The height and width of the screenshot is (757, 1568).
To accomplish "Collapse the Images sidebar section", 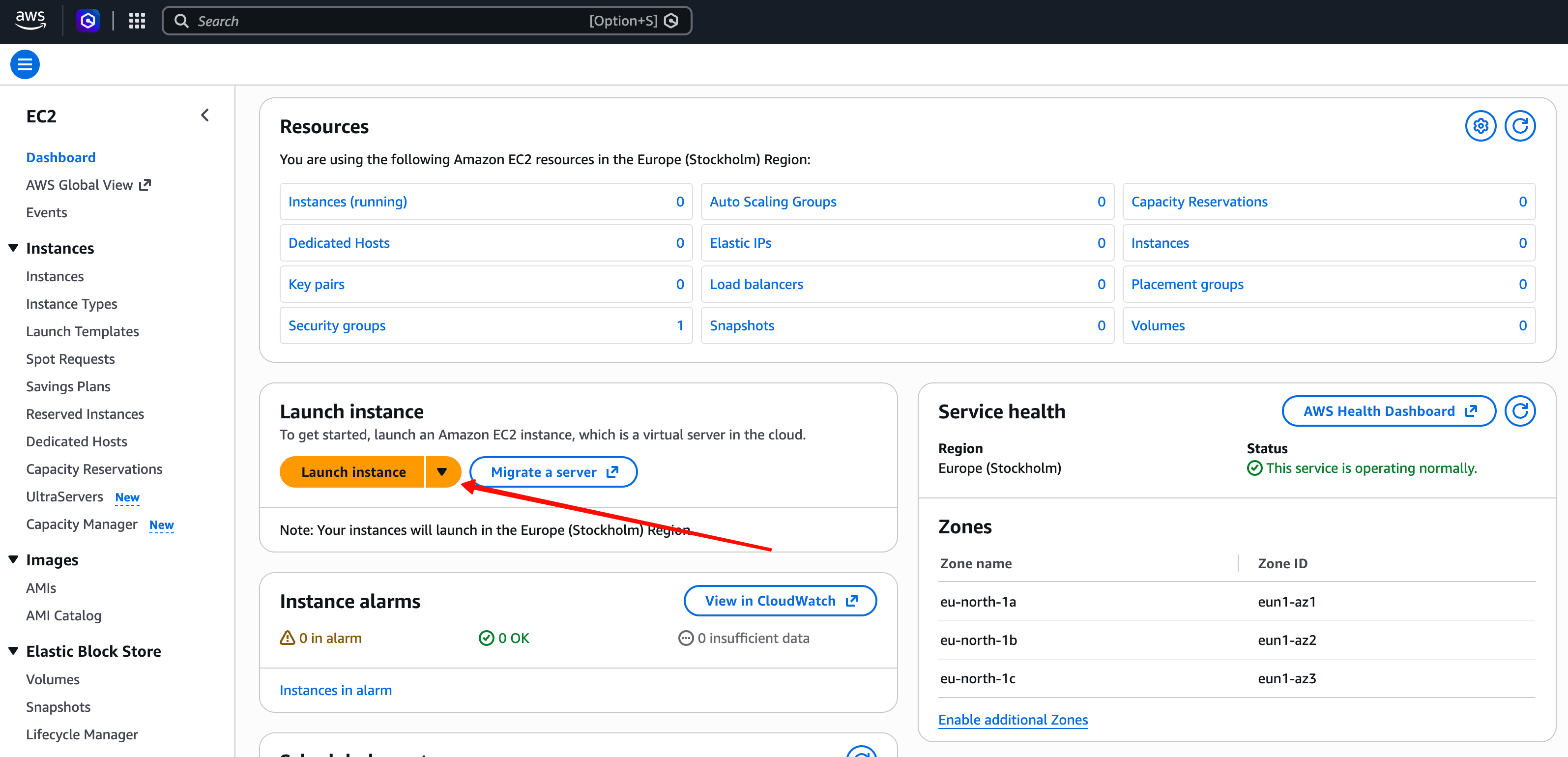I will point(13,559).
